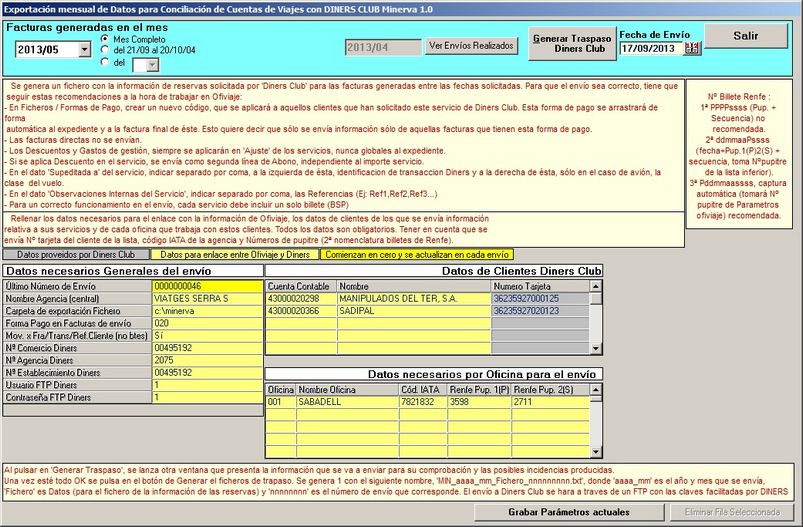Click the 'Salir' button
Viewport: 803px width, 527px height.
[746, 36]
